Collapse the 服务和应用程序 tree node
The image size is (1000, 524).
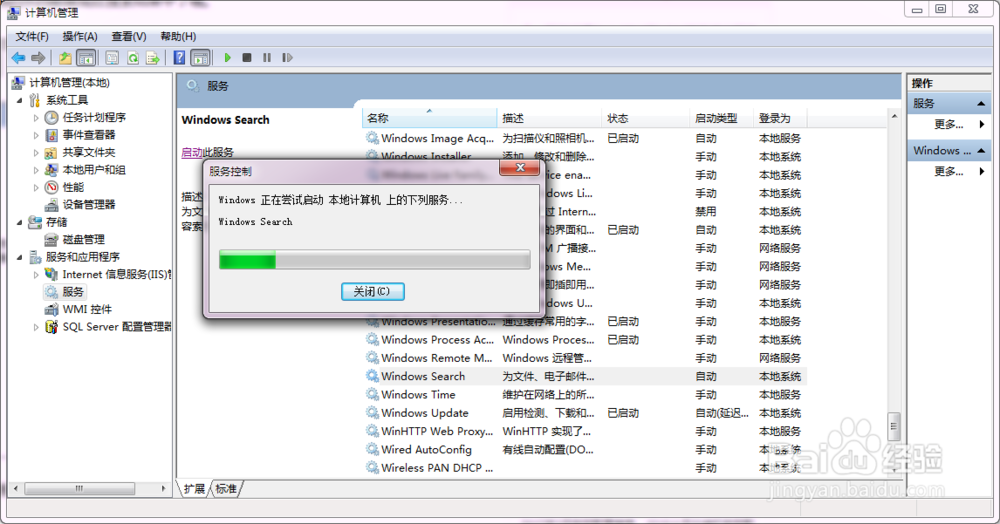[x=19, y=258]
